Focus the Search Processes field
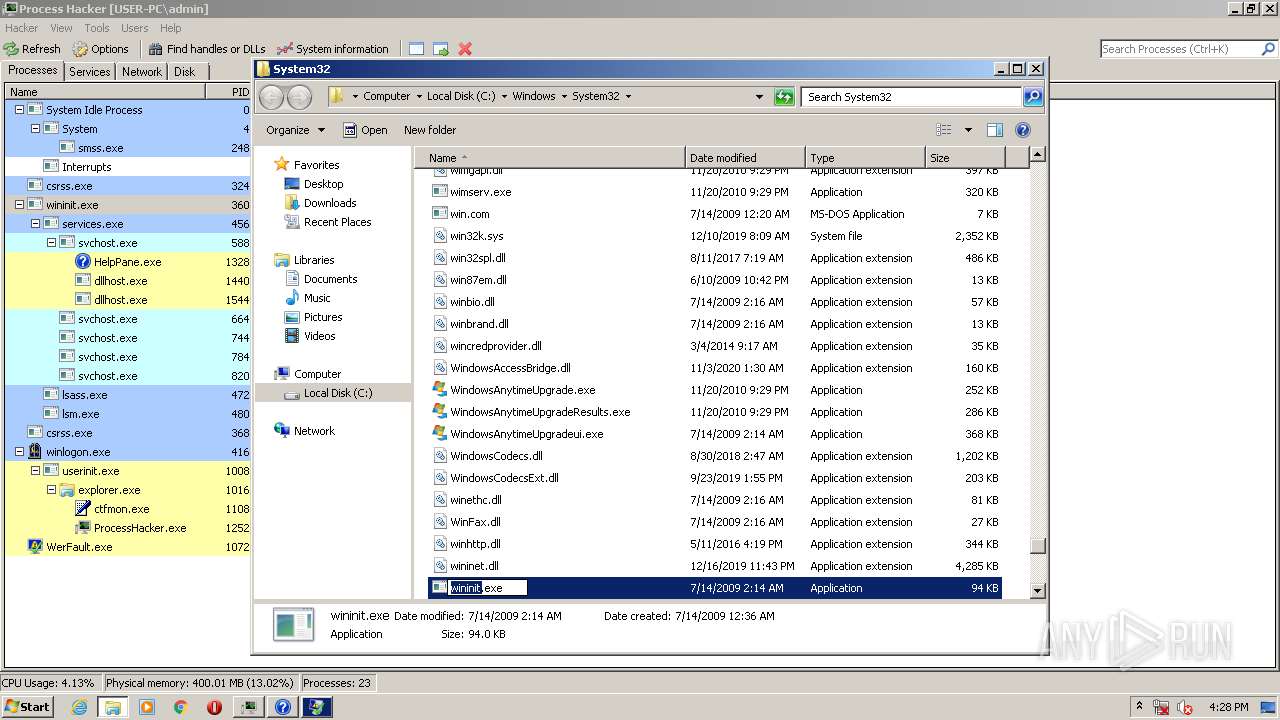This screenshot has width=1280, height=720. coord(1178,49)
